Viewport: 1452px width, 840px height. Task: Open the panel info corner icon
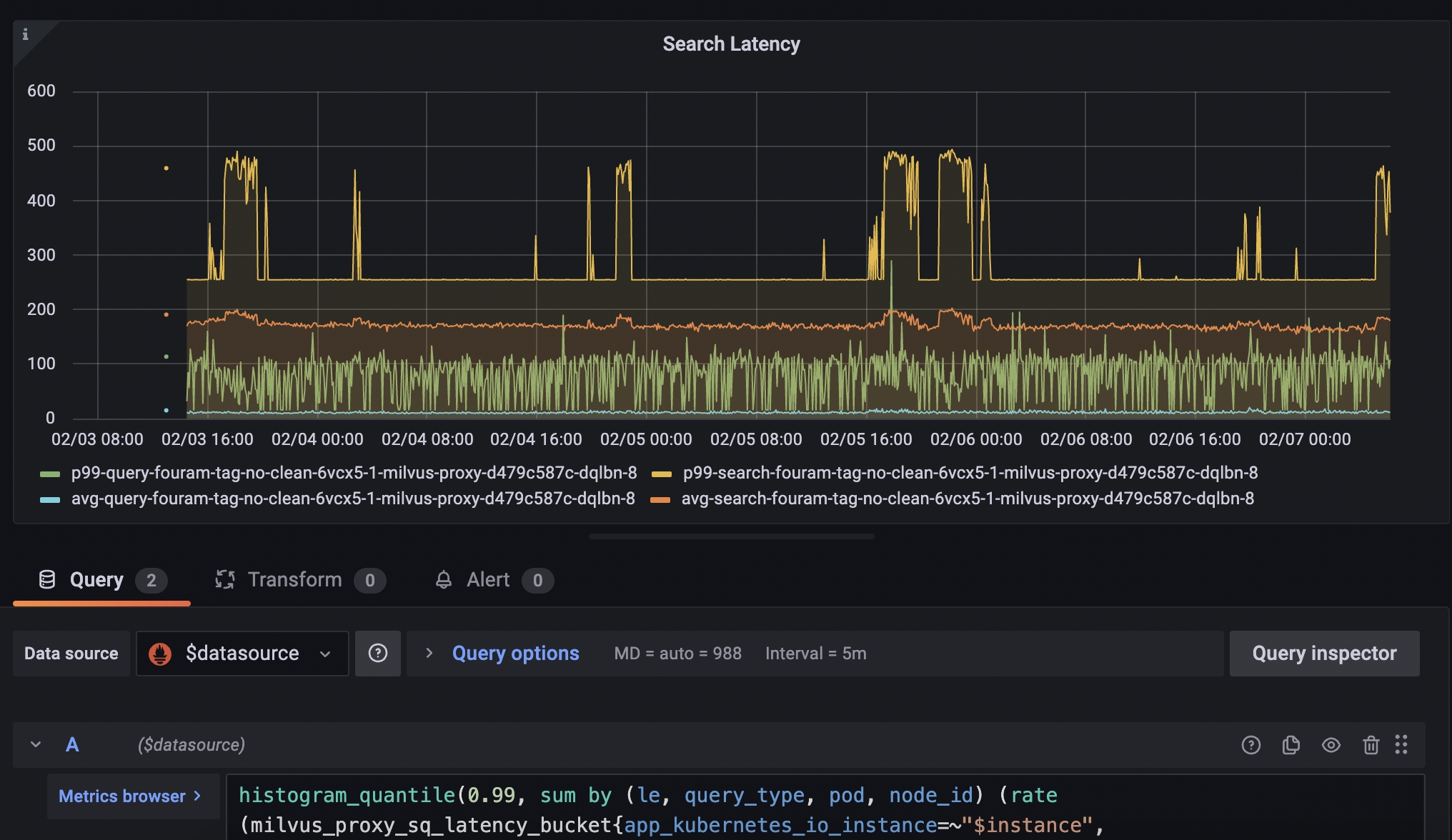pos(26,34)
